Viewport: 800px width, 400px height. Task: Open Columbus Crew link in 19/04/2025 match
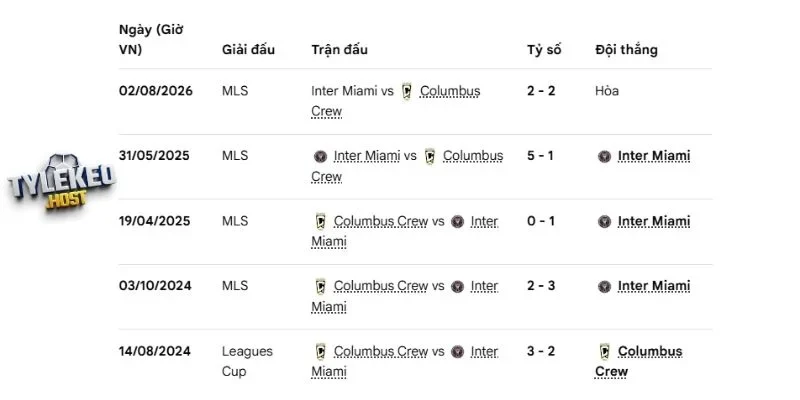tap(381, 221)
